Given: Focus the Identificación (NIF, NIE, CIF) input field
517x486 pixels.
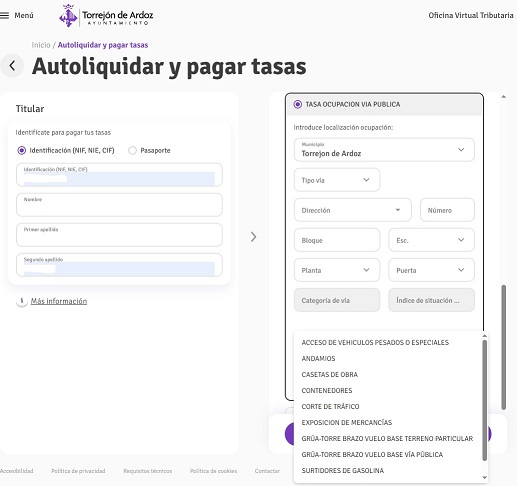Looking at the screenshot, I should 119,175.
